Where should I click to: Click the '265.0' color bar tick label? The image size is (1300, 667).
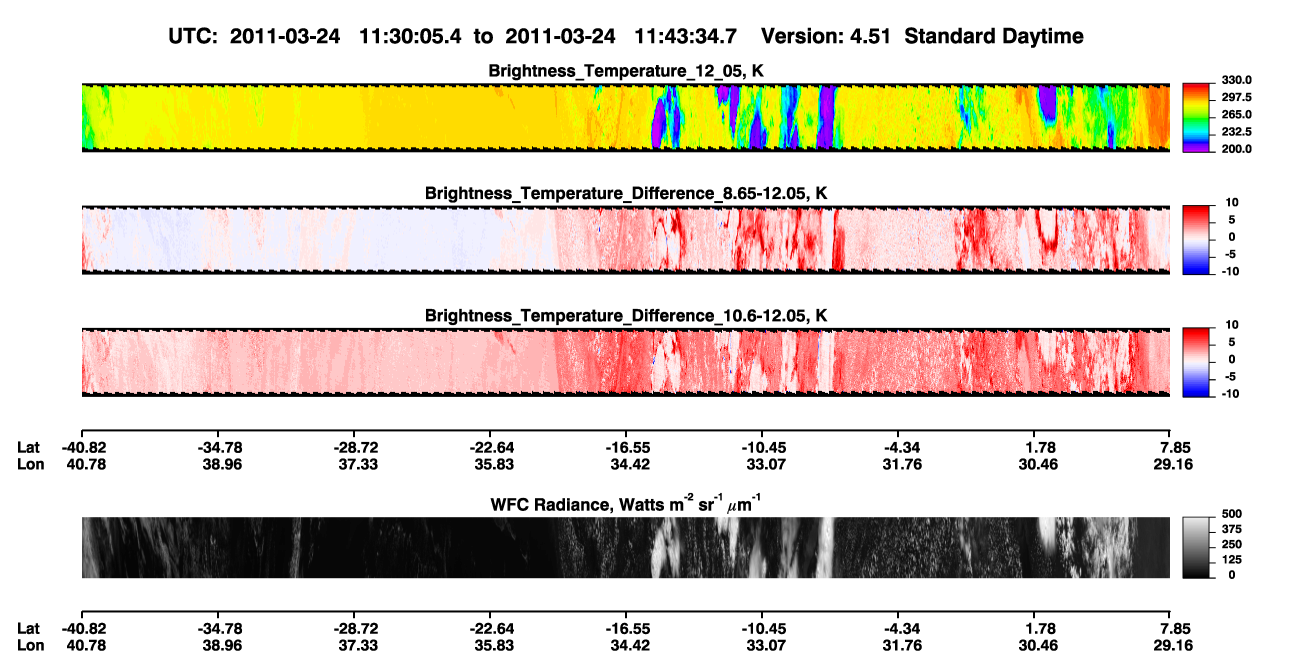click(x=1235, y=115)
